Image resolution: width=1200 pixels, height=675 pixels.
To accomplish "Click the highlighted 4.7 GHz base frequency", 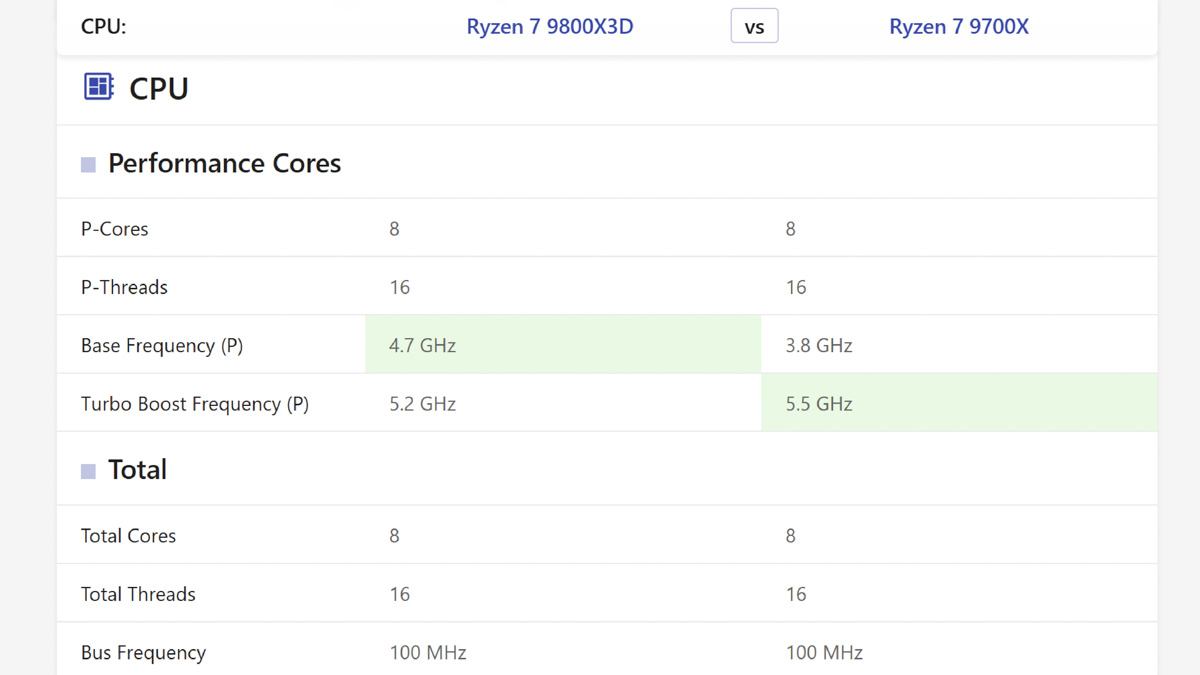I will 423,346.
